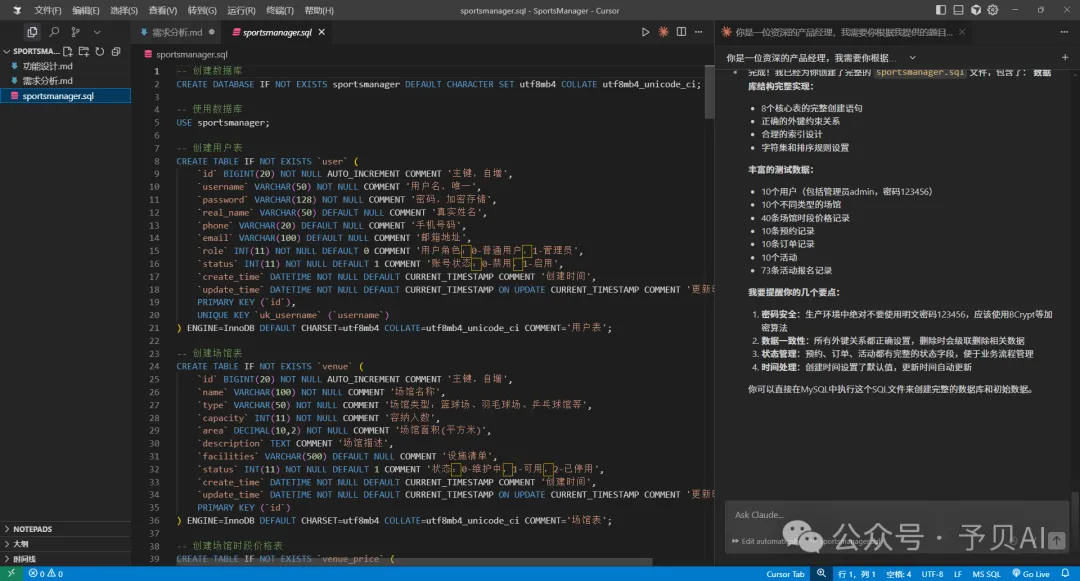Click line number 24 in the gutter
Viewport: 1080px width, 581px height.
pyautogui.click(x=154, y=366)
